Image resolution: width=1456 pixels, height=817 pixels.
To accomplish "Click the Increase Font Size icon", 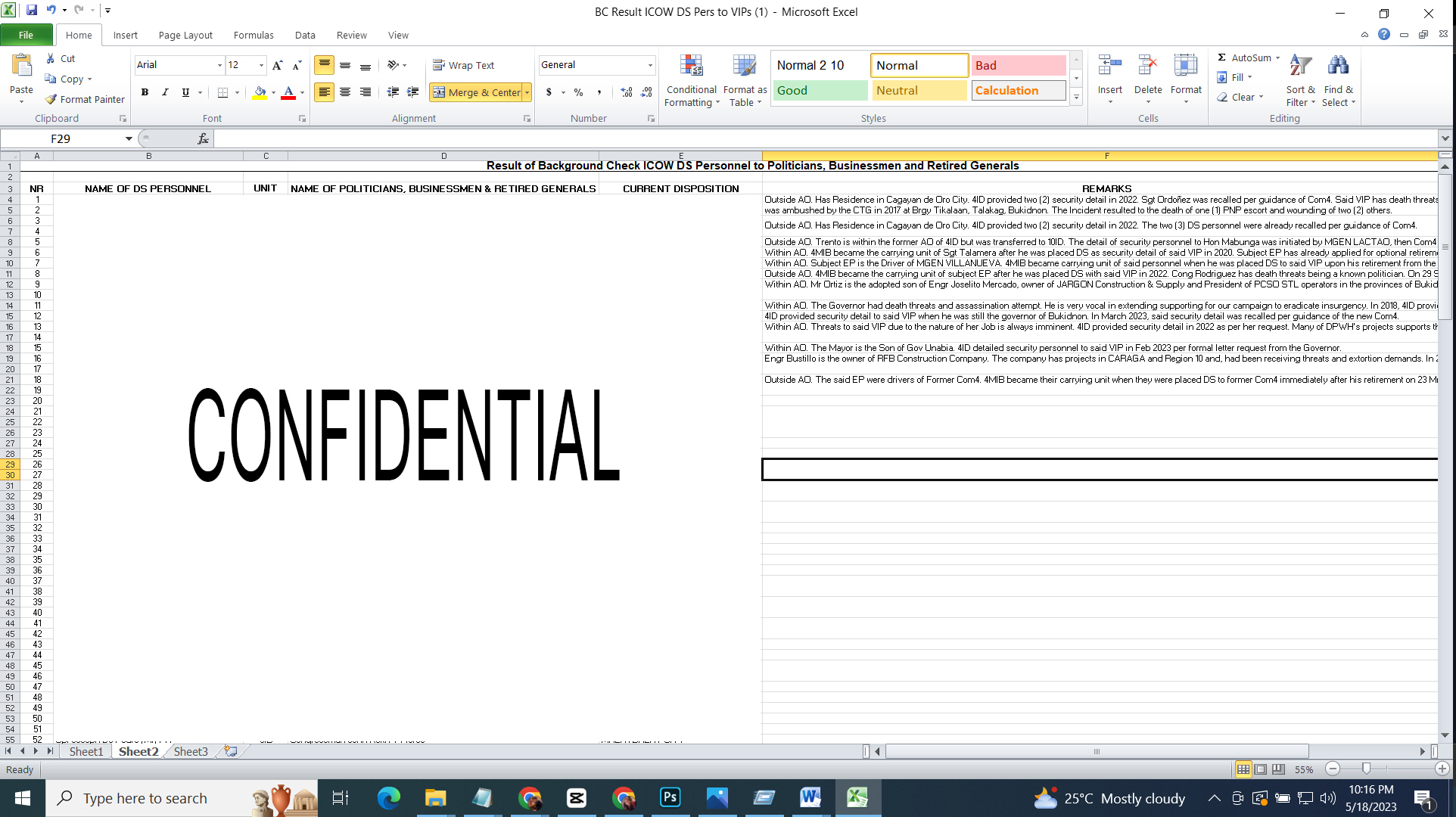I will pyautogui.click(x=277, y=66).
